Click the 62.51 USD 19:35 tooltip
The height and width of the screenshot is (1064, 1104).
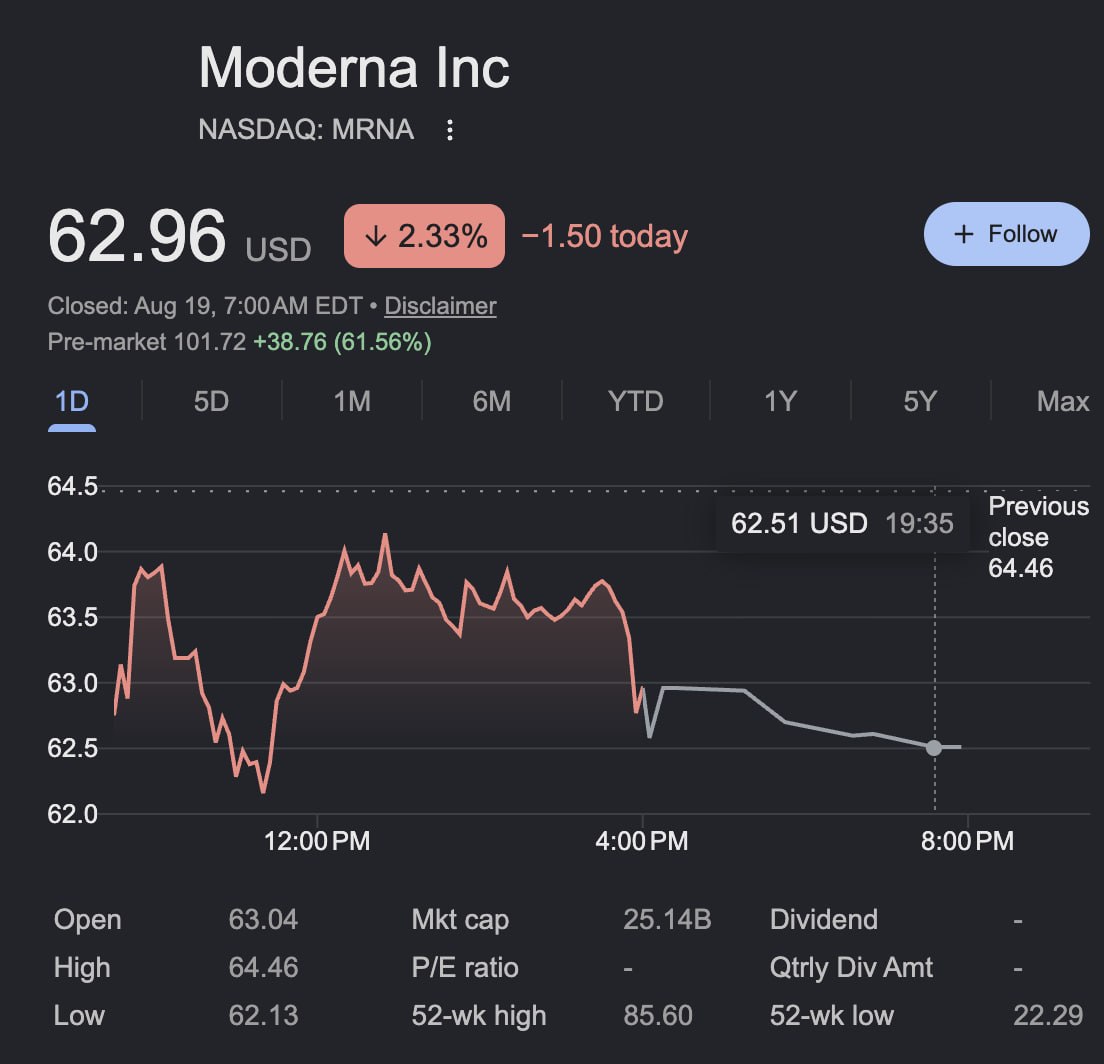pos(842,523)
